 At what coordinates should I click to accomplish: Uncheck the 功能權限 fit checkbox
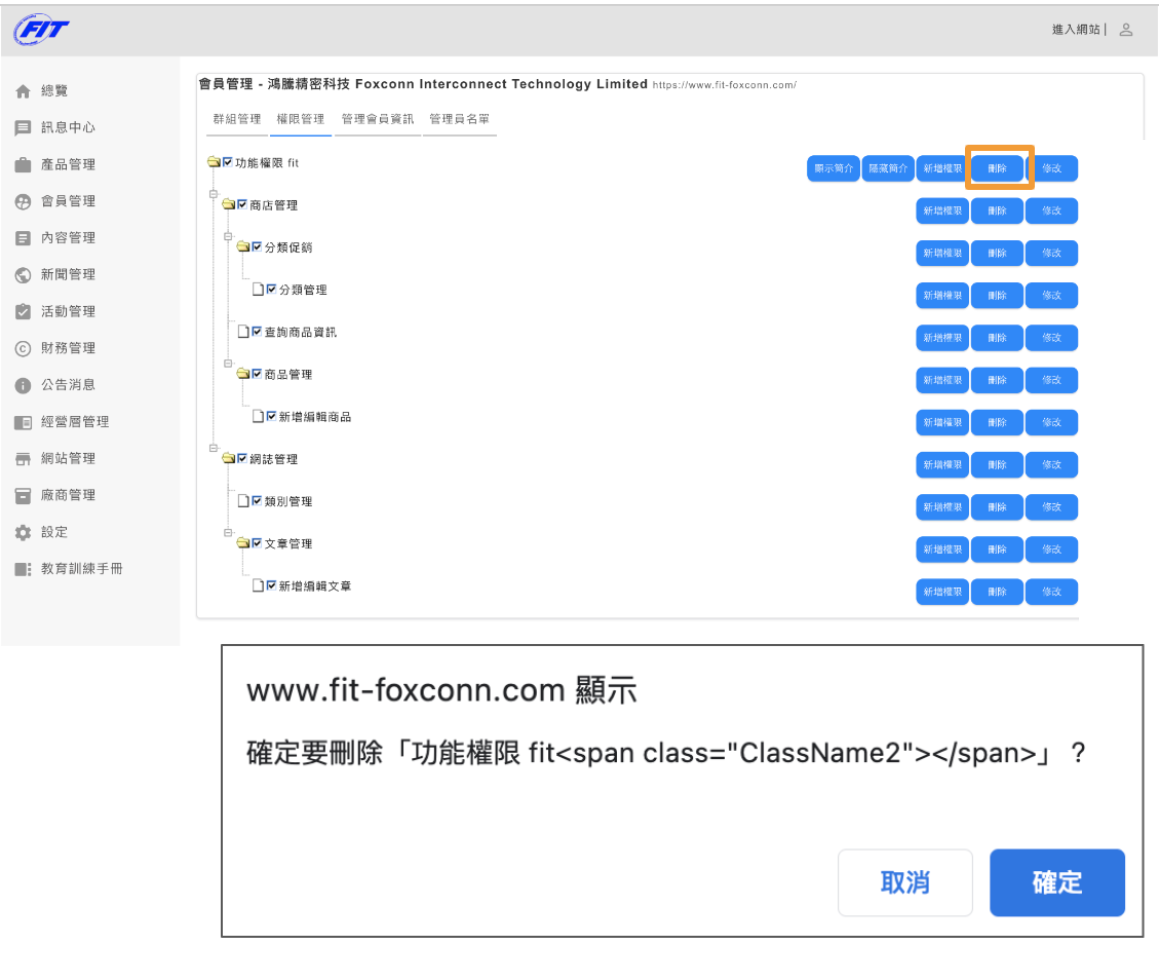[227, 162]
